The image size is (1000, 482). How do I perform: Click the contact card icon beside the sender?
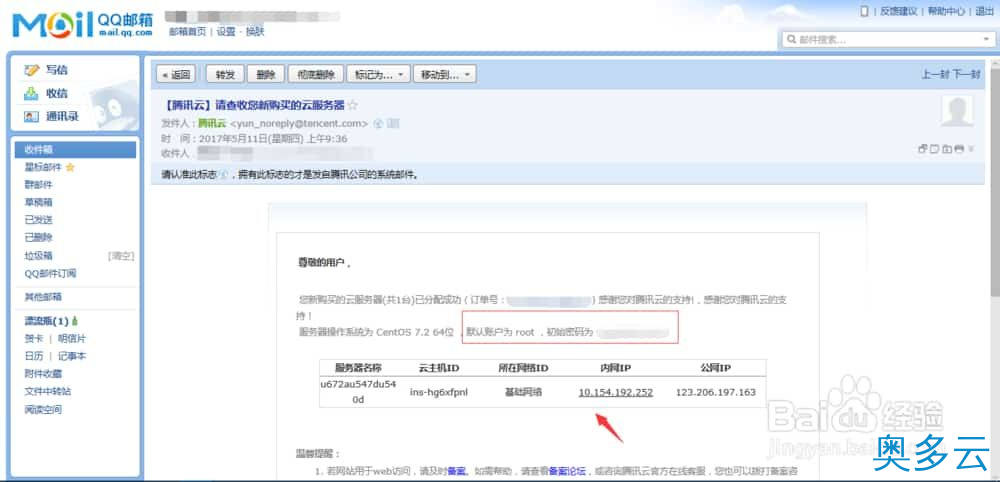click(393, 123)
